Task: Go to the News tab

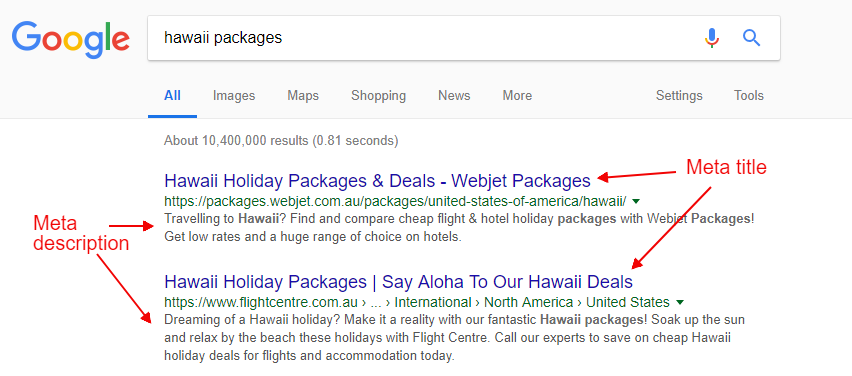Action: [454, 96]
